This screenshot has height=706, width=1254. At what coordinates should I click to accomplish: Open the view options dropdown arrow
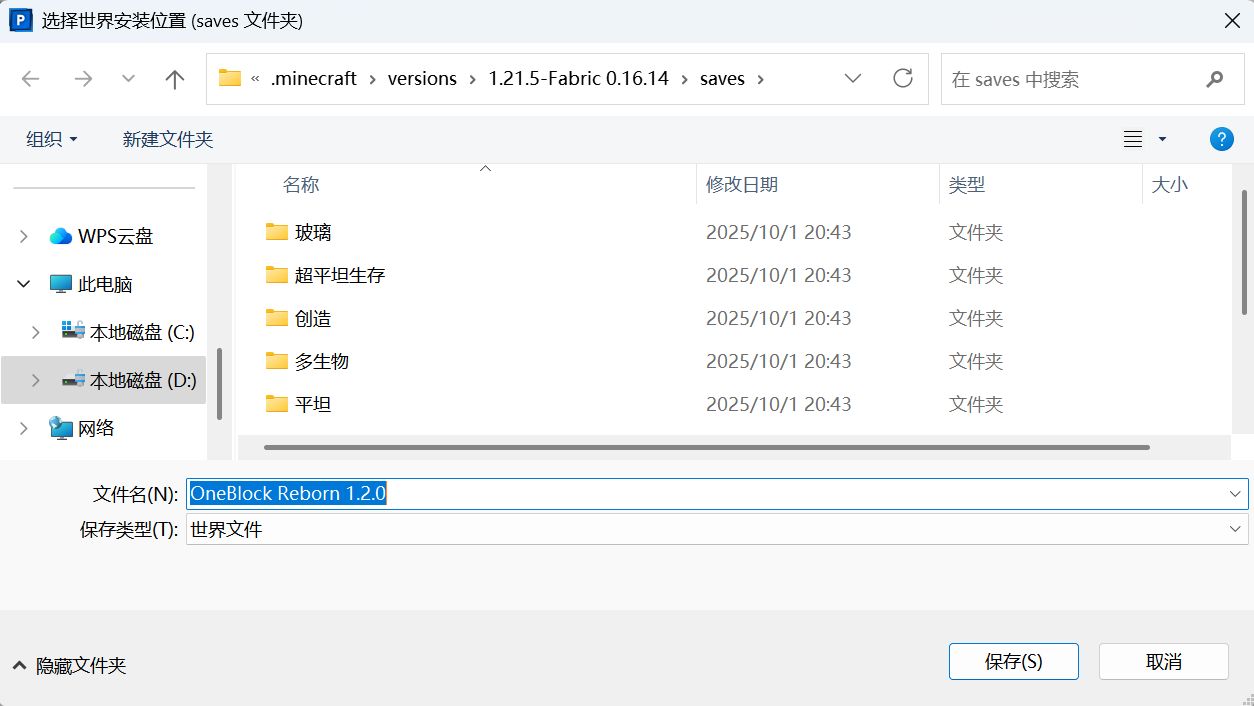click(1162, 139)
